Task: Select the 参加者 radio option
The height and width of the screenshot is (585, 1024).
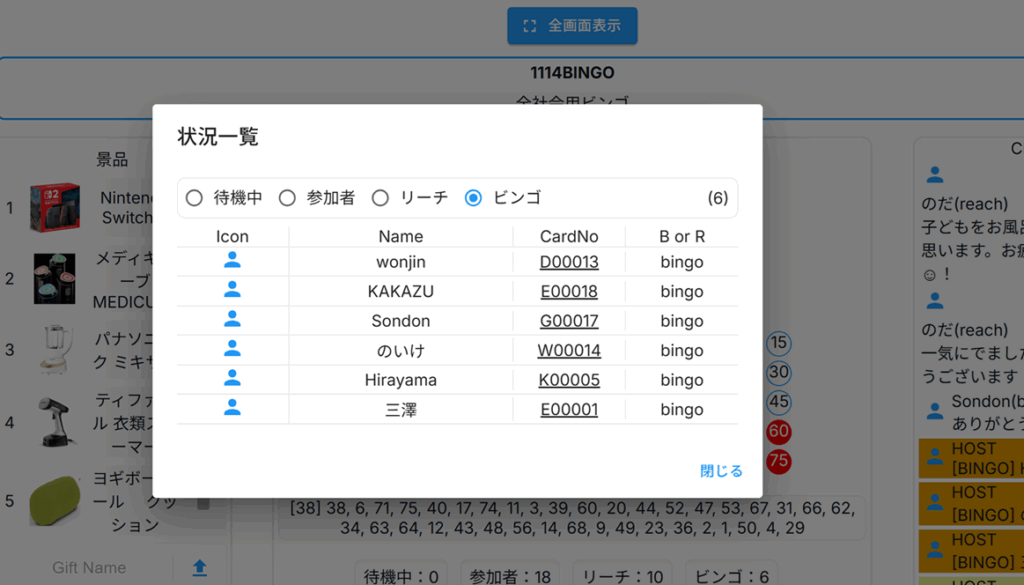Action: (x=287, y=198)
